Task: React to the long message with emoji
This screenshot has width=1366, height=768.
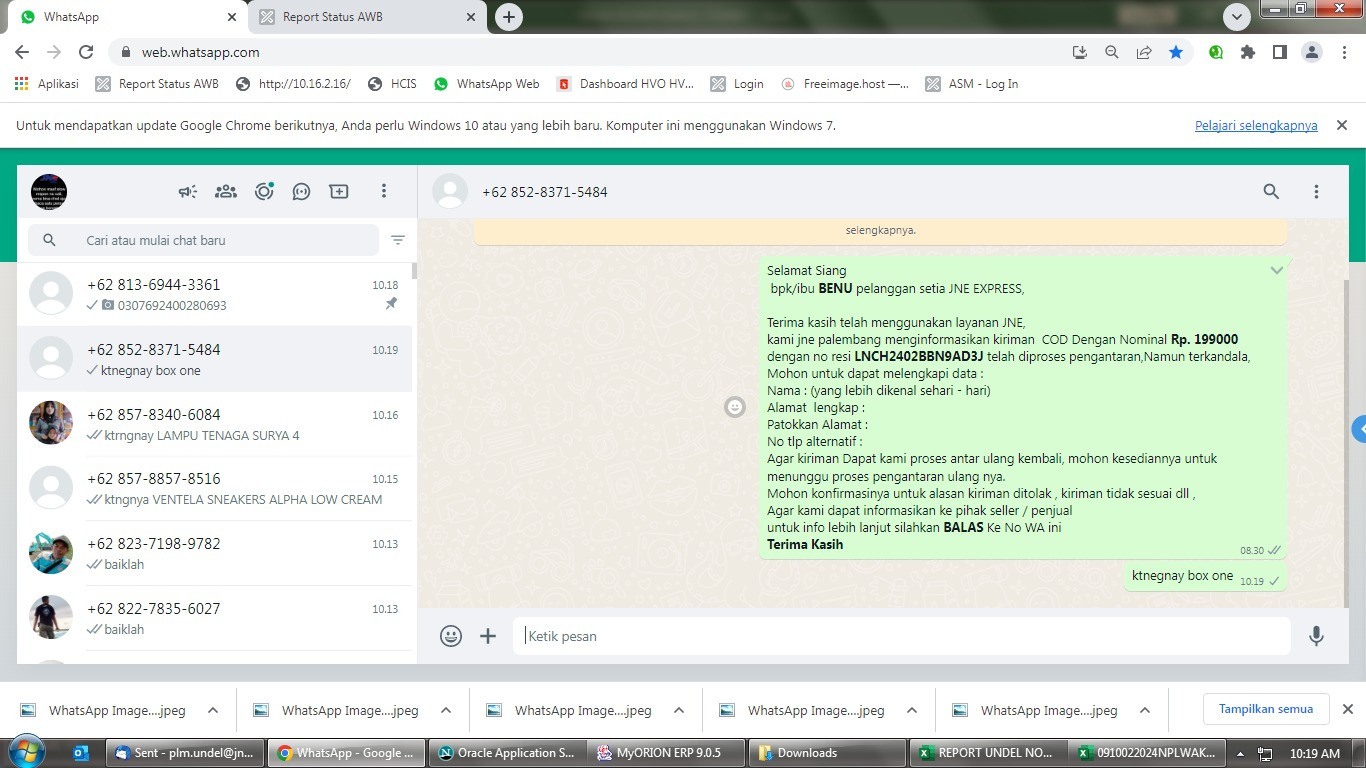Action: click(735, 407)
